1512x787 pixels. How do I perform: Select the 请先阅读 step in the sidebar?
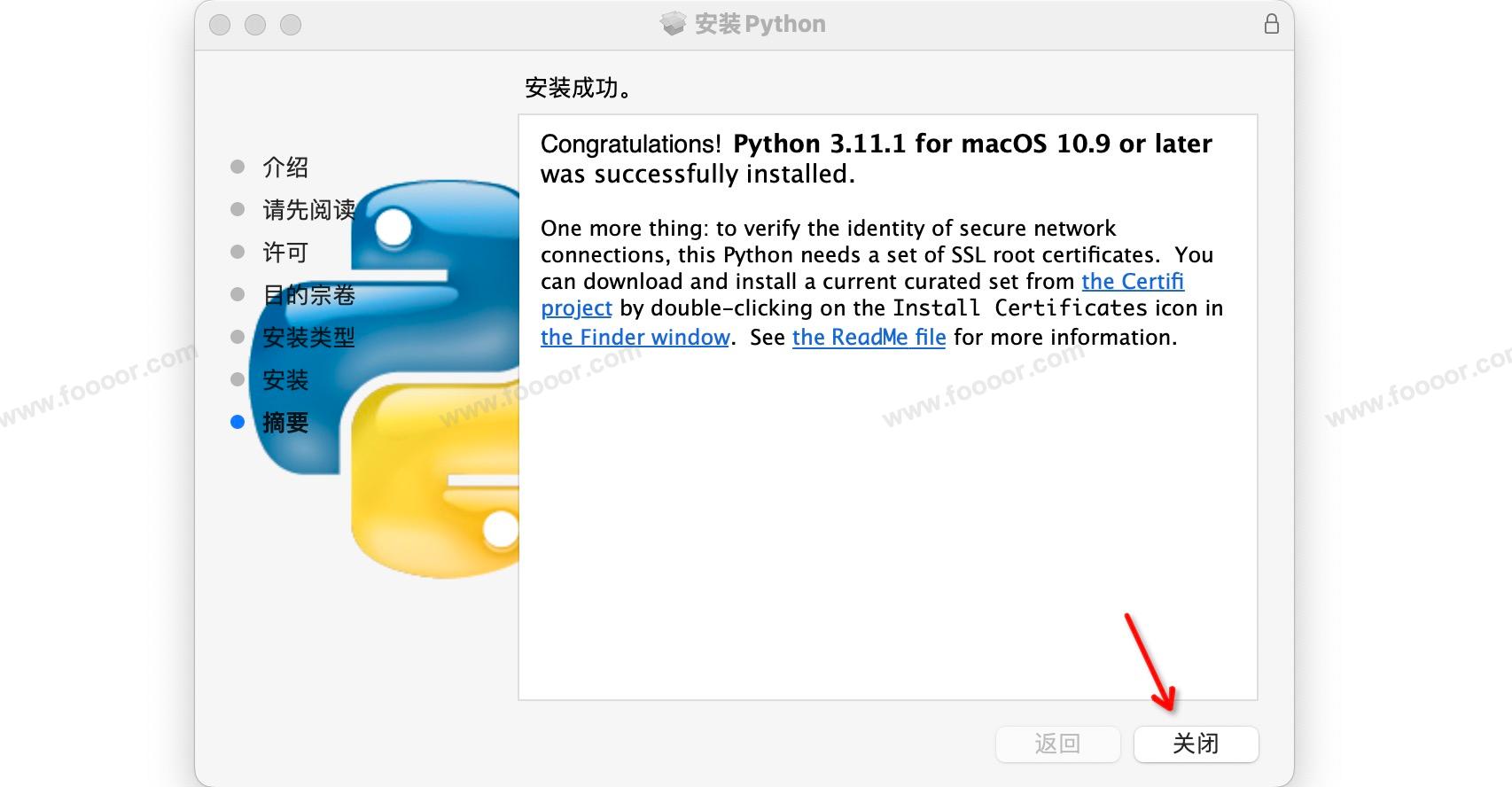coord(308,210)
